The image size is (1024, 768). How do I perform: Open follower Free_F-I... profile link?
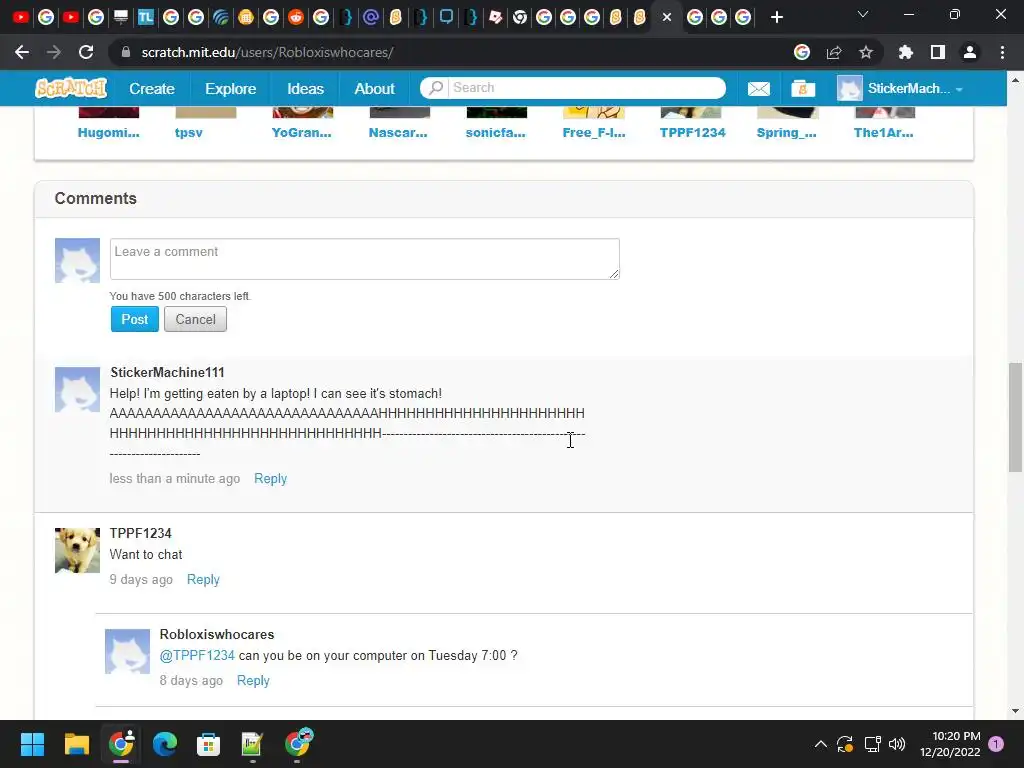[594, 133]
